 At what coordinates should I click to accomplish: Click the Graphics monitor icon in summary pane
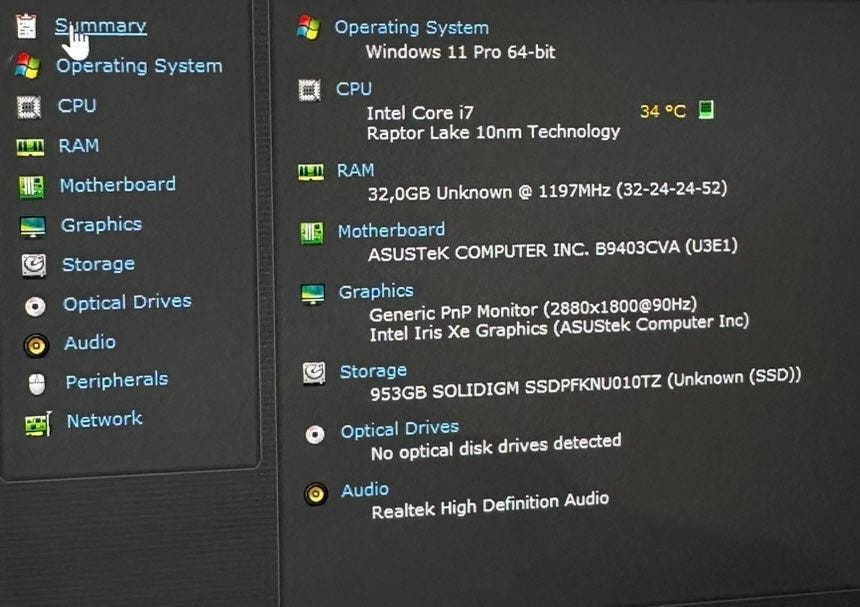[313, 294]
